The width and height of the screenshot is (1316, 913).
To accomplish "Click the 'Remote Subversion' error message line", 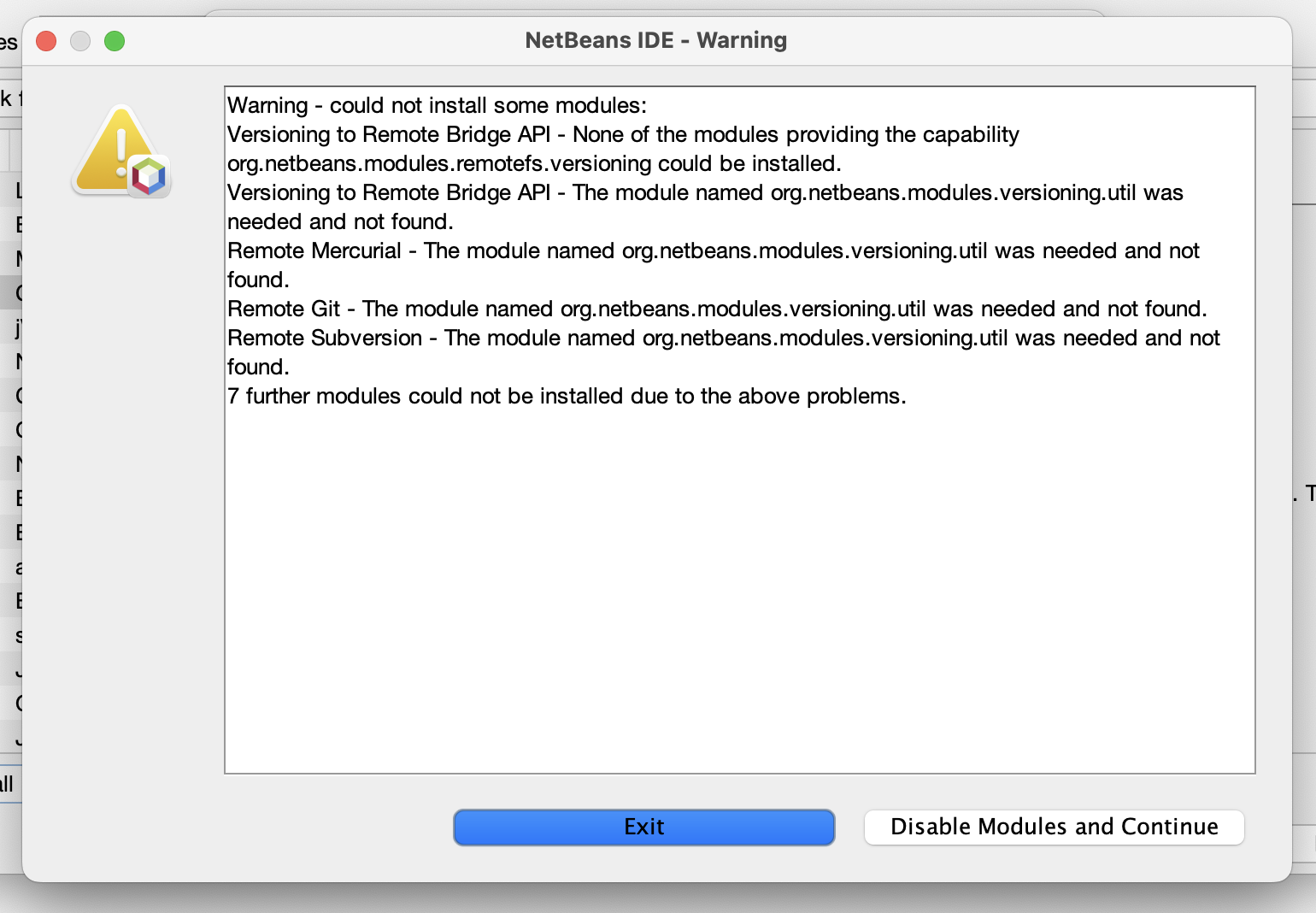I will pyautogui.click(x=724, y=352).
